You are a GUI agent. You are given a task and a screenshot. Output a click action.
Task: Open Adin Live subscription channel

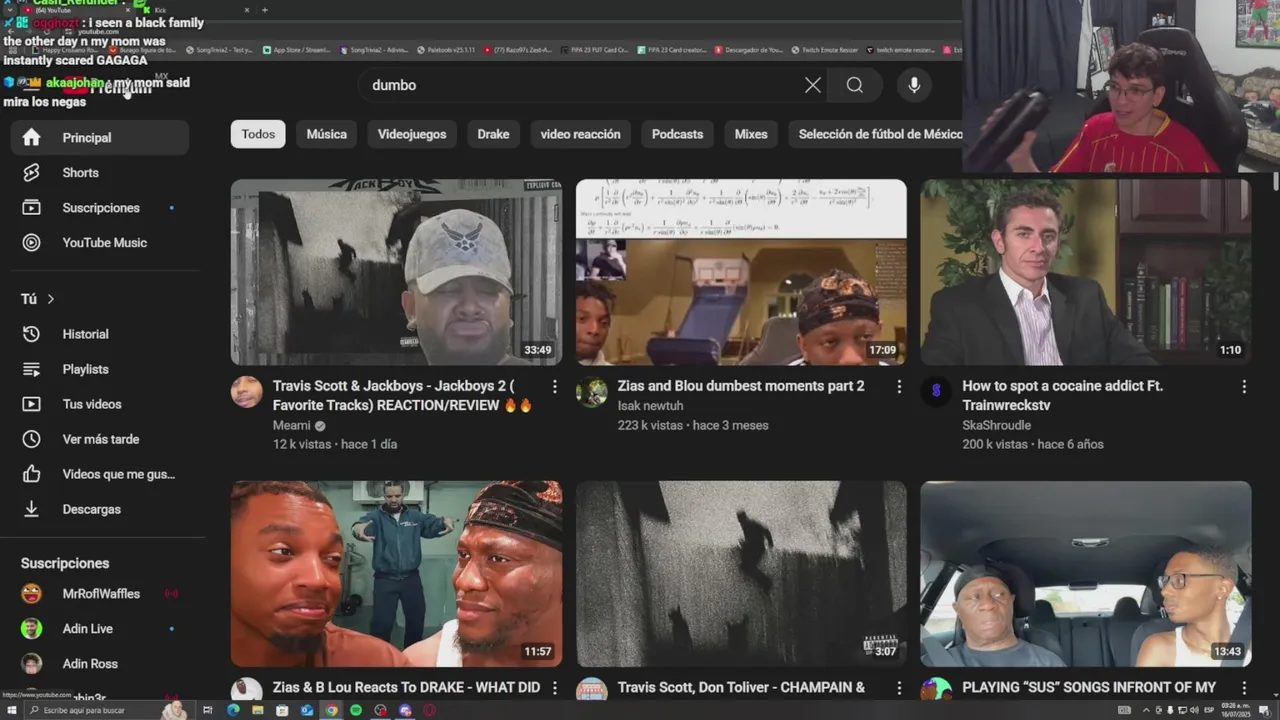(99, 629)
